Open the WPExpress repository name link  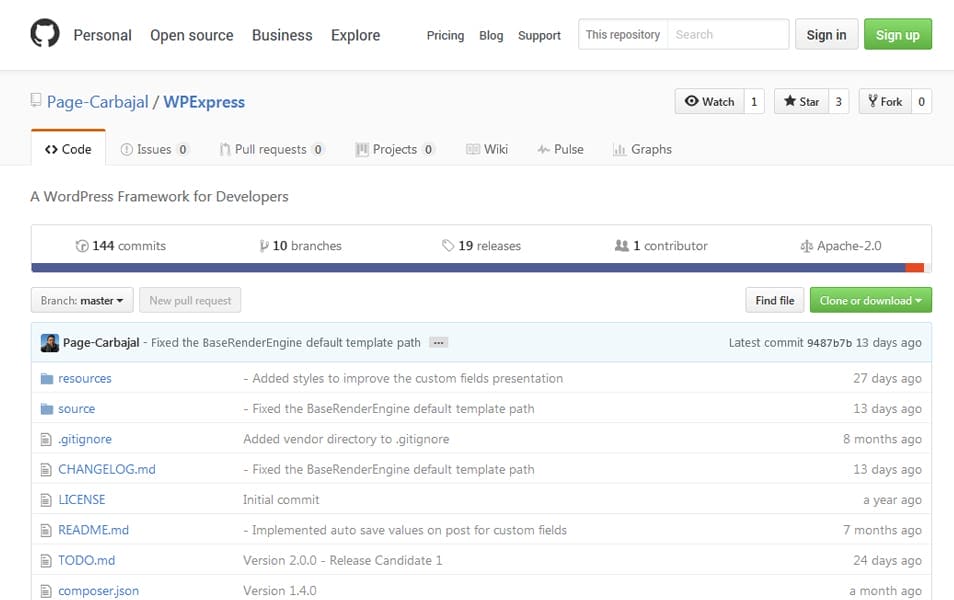[x=204, y=102]
